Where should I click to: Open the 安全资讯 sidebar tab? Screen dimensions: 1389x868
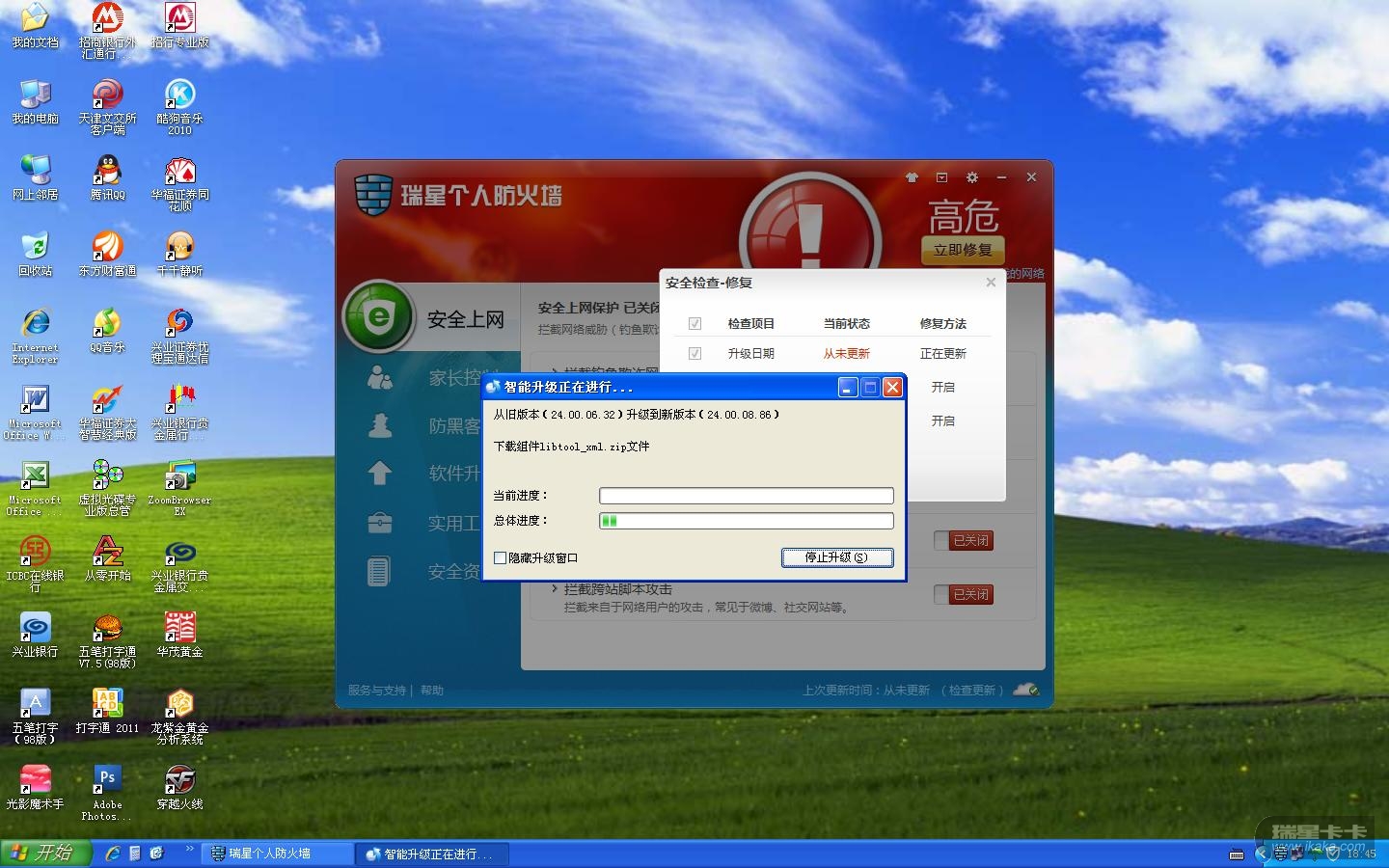click(431, 572)
